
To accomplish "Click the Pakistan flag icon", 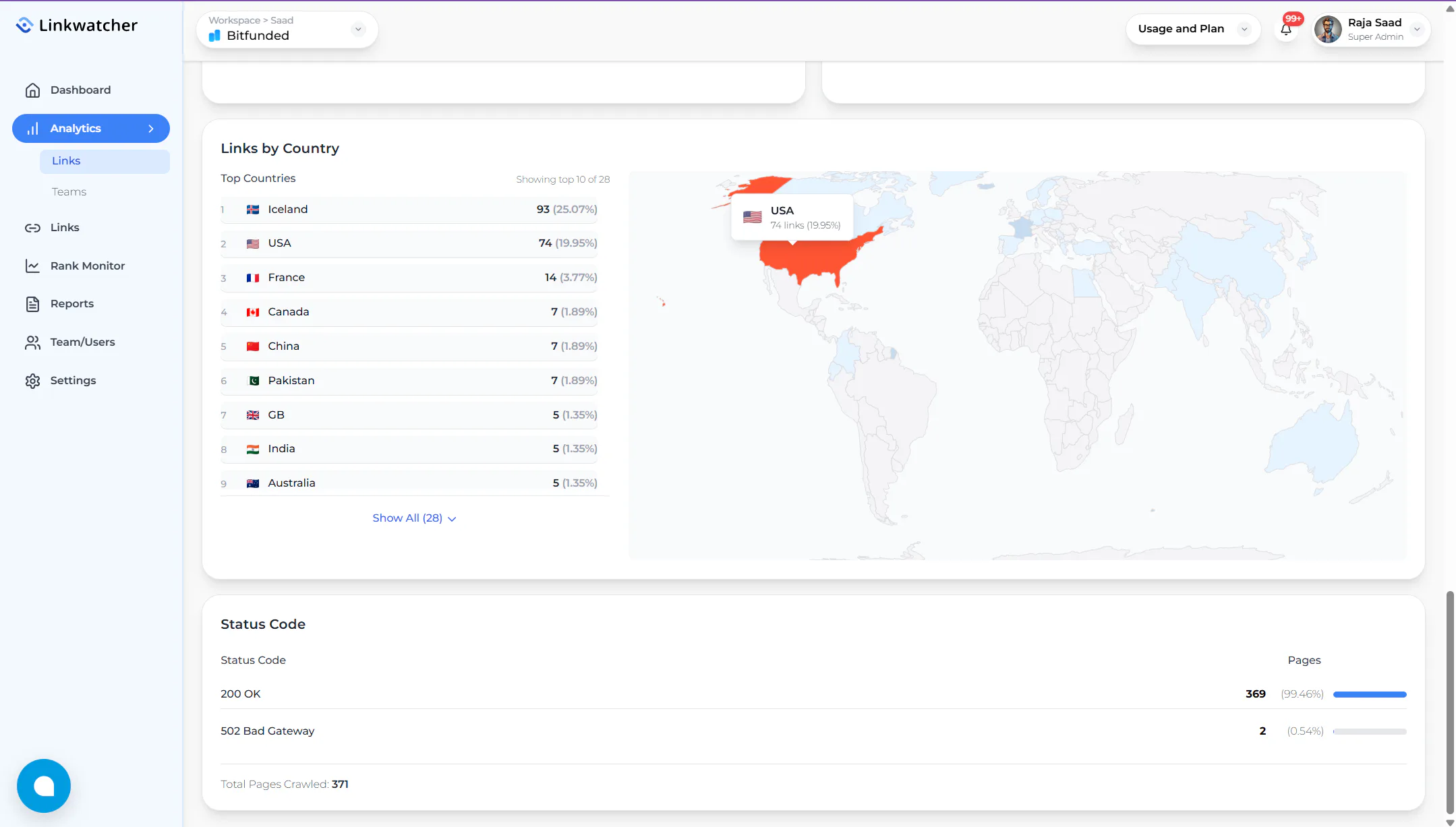I will click(x=253, y=381).
